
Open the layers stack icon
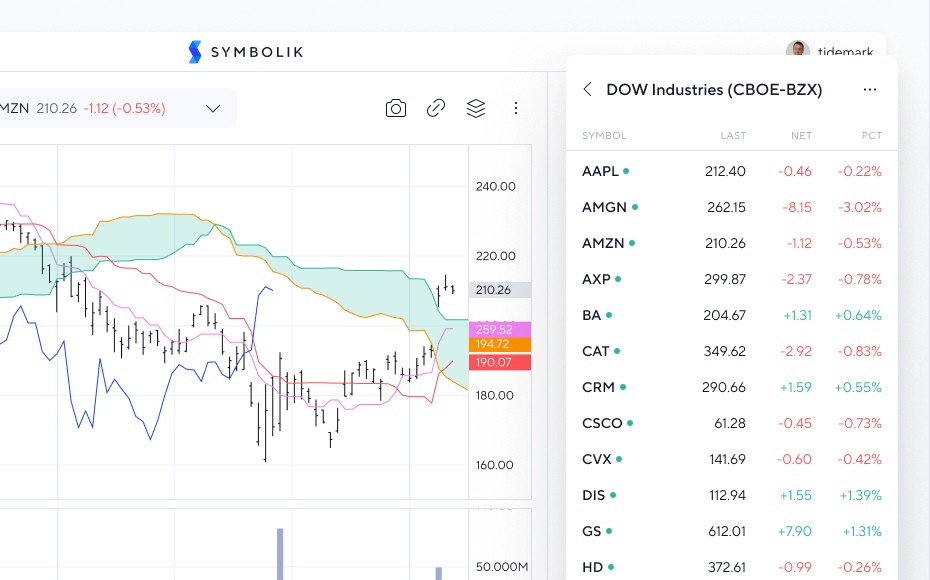pos(476,108)
